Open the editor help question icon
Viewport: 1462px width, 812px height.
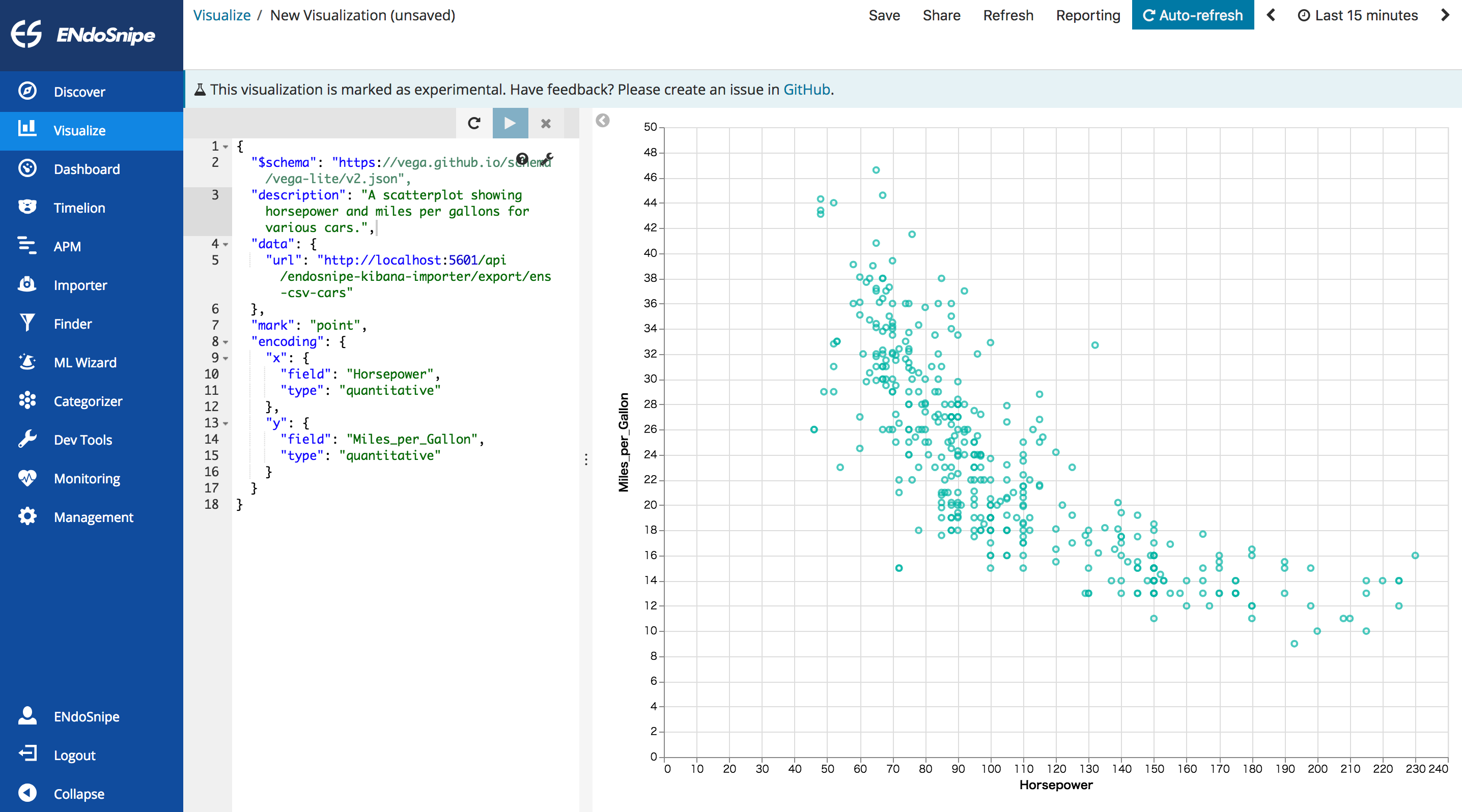(522, 159)
